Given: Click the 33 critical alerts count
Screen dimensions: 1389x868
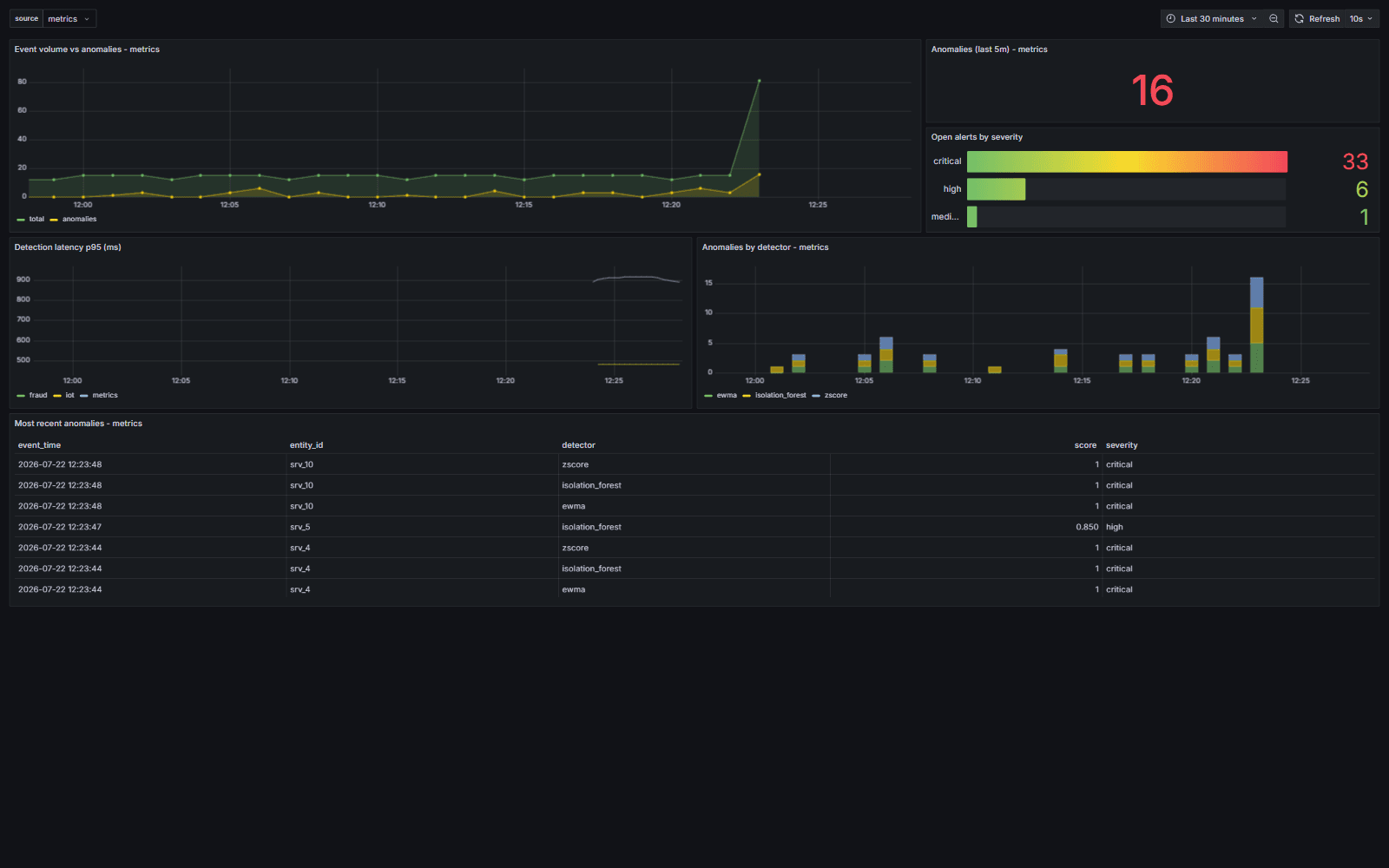Looking at the screenshot, I should coord(1355,161).
